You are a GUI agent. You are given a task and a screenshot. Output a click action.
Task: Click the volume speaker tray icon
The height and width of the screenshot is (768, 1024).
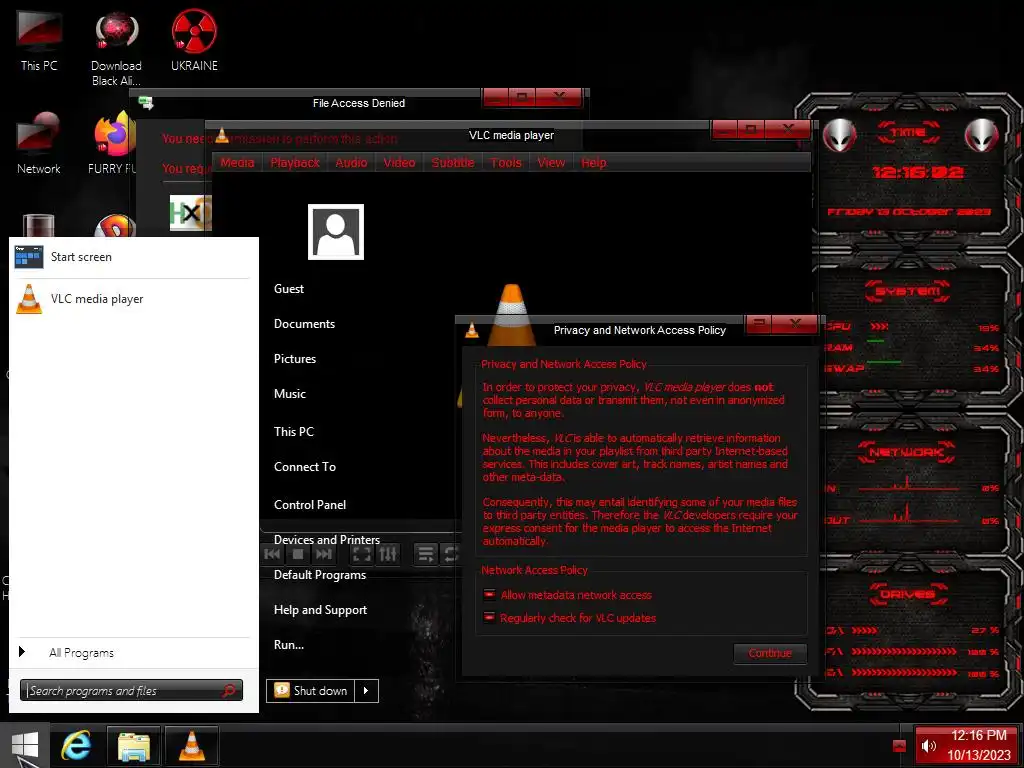[929, 745]
